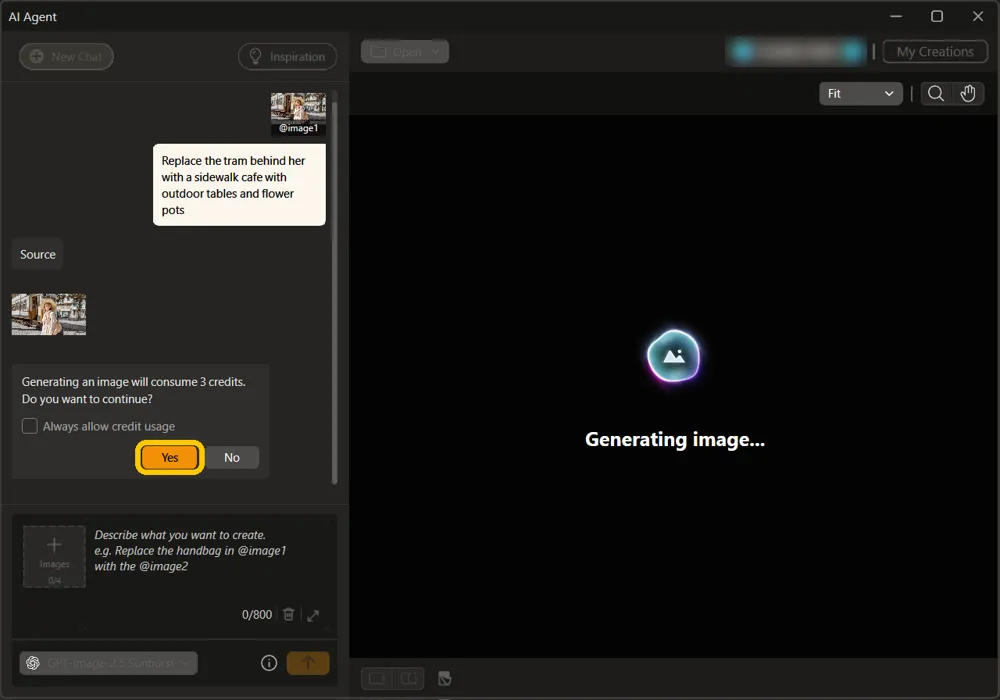Show info about the selected model
The height and width of the screenshot is (700, 1000).
[269, 663]
